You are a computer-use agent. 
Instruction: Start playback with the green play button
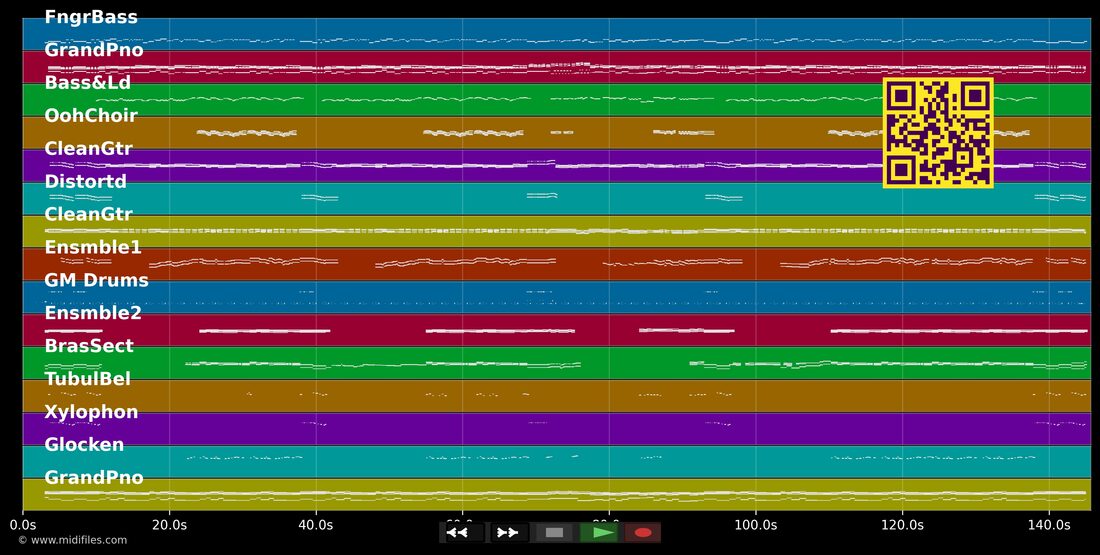tap(598, 533)
